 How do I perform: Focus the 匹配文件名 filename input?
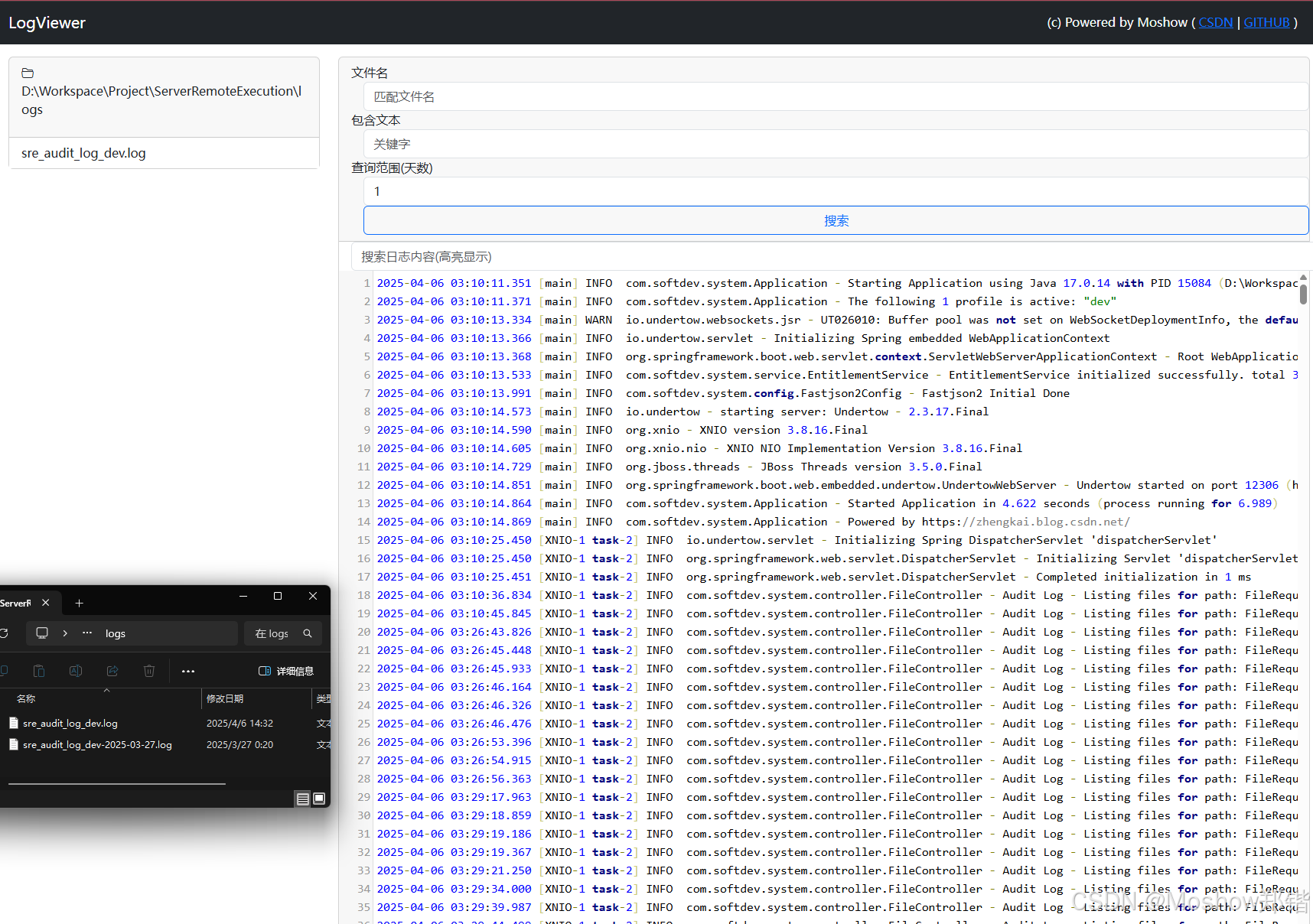(x=836, y=96)
